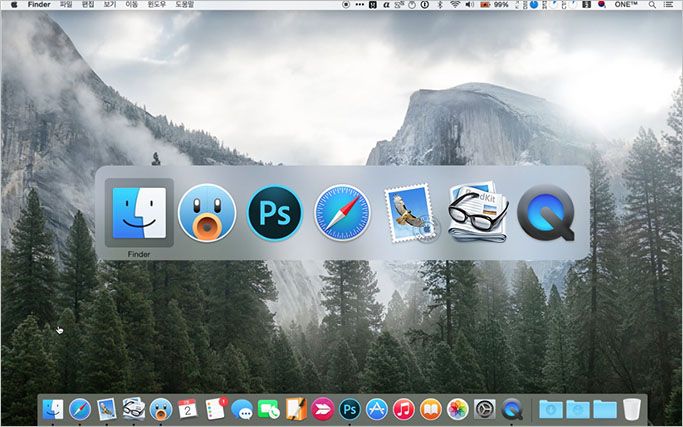The width and height of the screenshot is (683, 427).
Task: Open the 윈도우 menu
Action: (x=157, y=4)
